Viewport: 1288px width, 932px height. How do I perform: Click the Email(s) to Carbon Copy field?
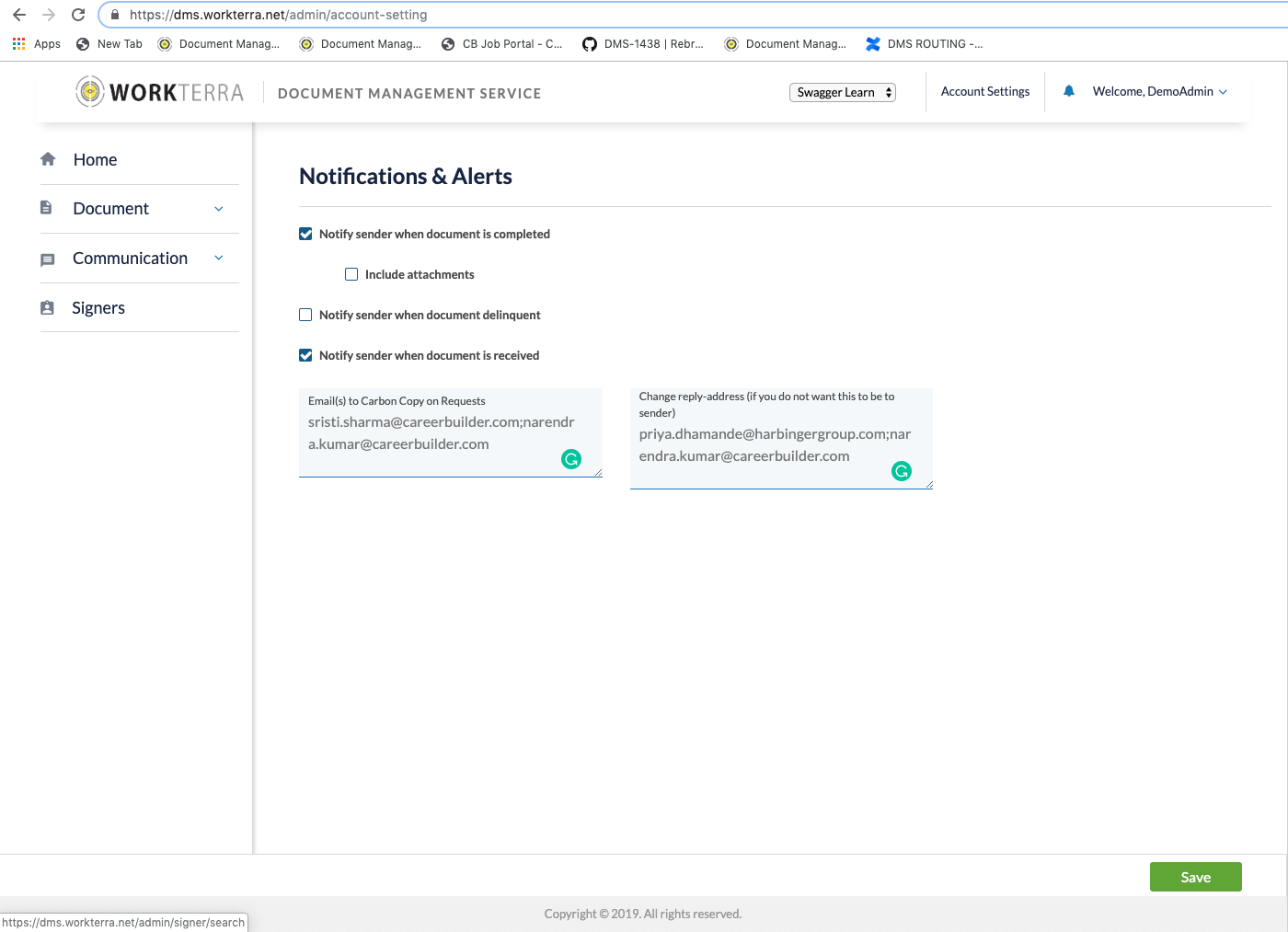(x=451, y=432)
